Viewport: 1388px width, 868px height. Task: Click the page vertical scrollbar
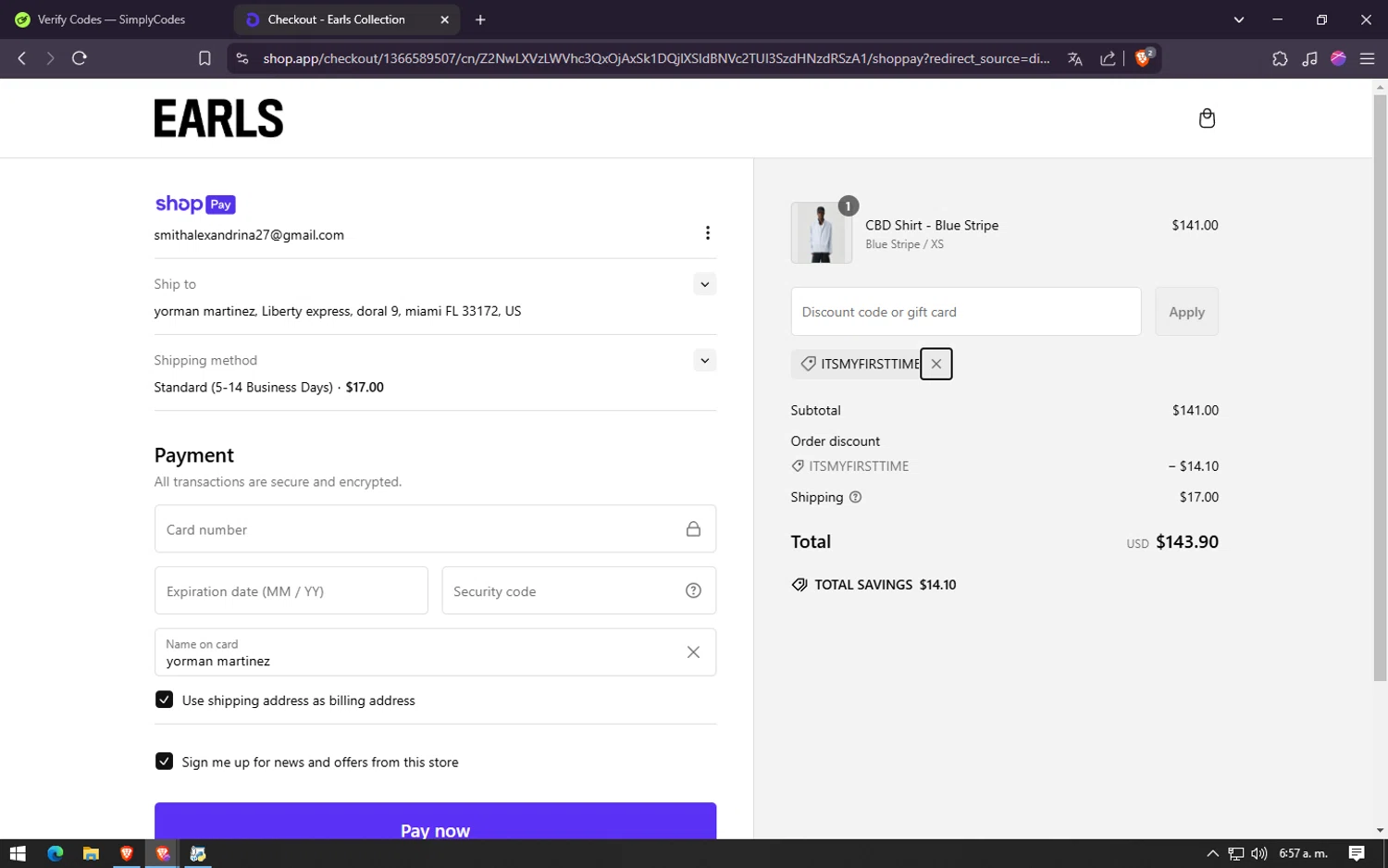[1380, 387]
